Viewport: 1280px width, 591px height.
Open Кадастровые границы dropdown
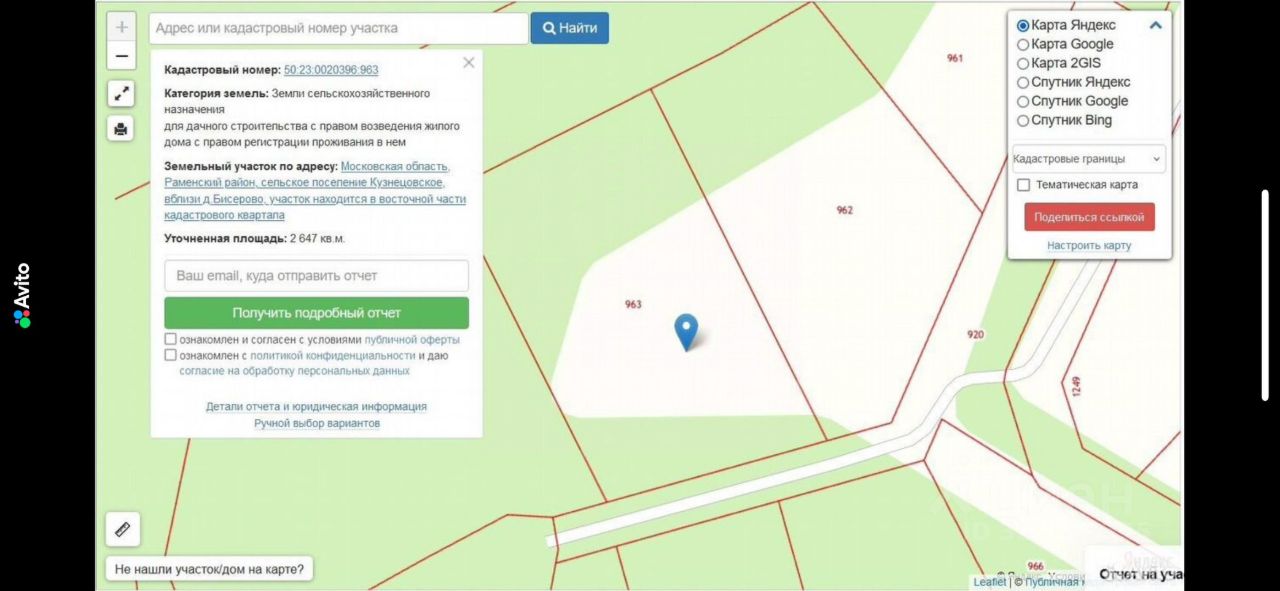[x=1088, y=158]
